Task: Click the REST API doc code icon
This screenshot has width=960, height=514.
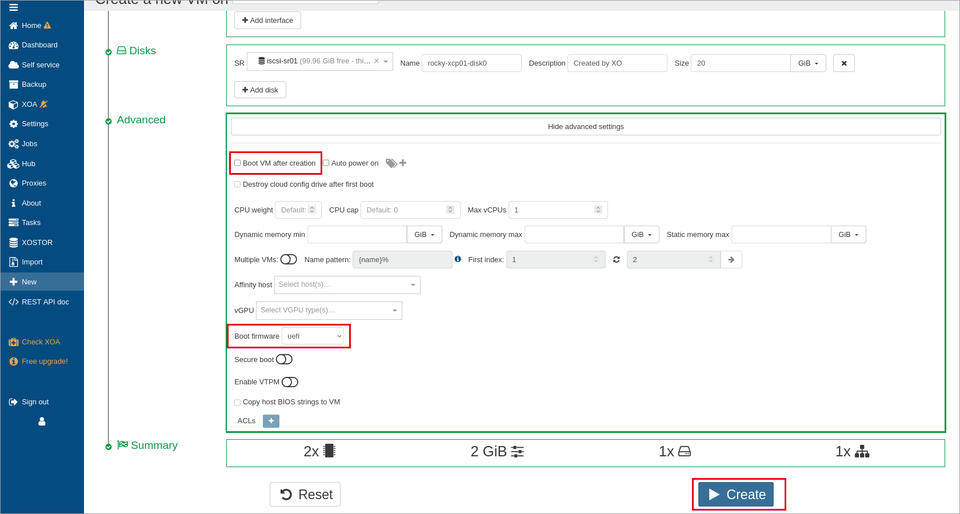Action: [13, 302]
